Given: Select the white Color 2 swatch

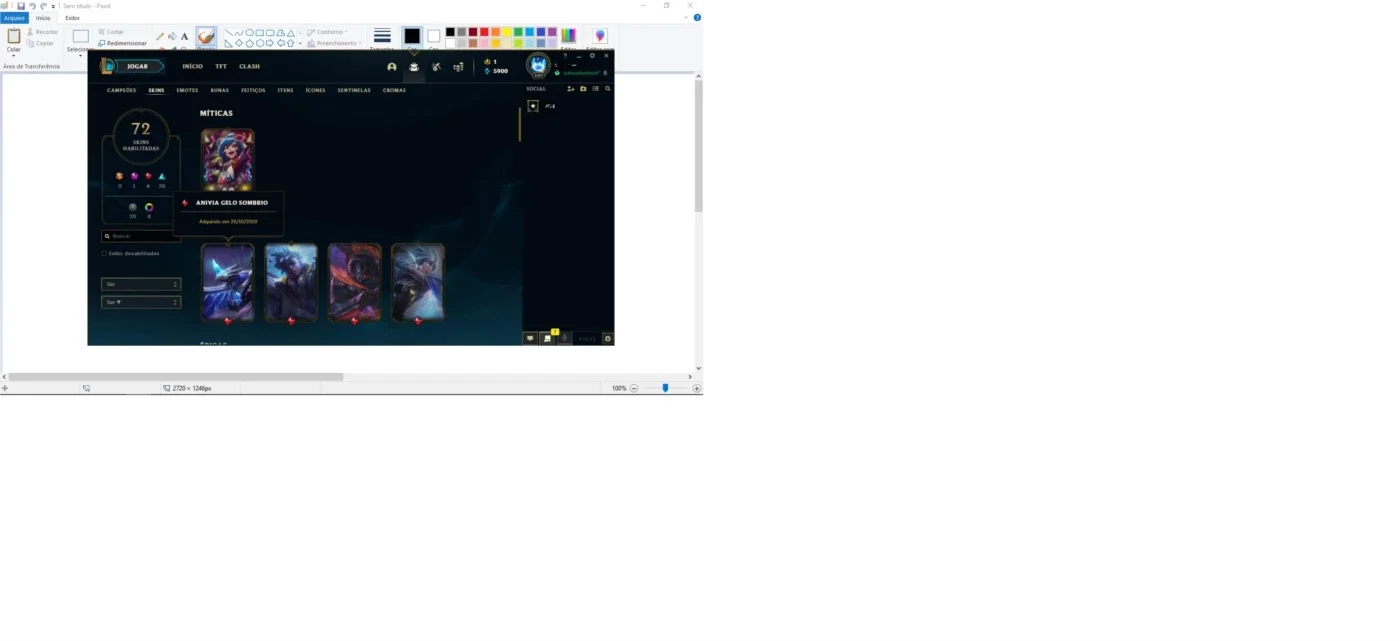Looking at the screenshot, I should [434, 36].
